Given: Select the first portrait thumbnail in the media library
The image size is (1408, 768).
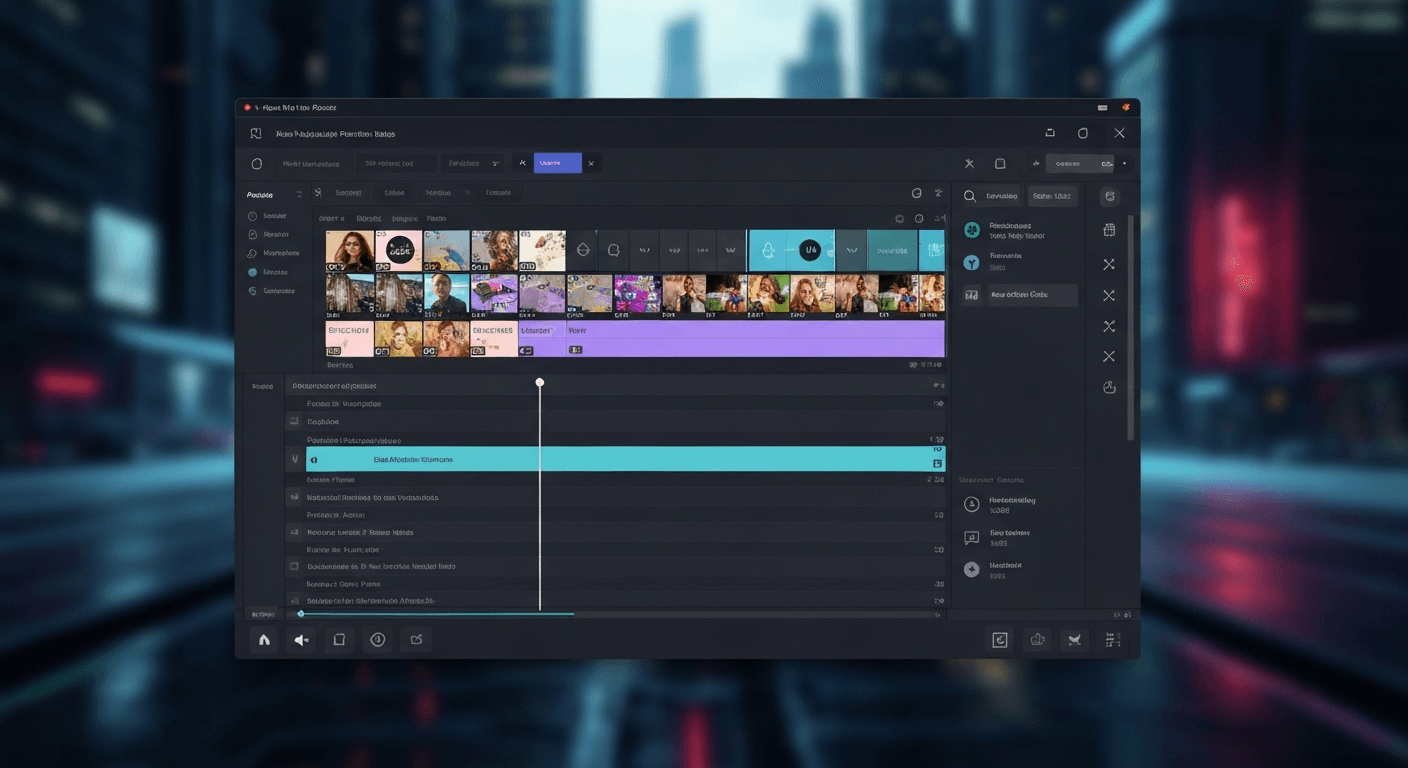Looking at the screenshot, I should pyautogui.click(x=351, y=250).
